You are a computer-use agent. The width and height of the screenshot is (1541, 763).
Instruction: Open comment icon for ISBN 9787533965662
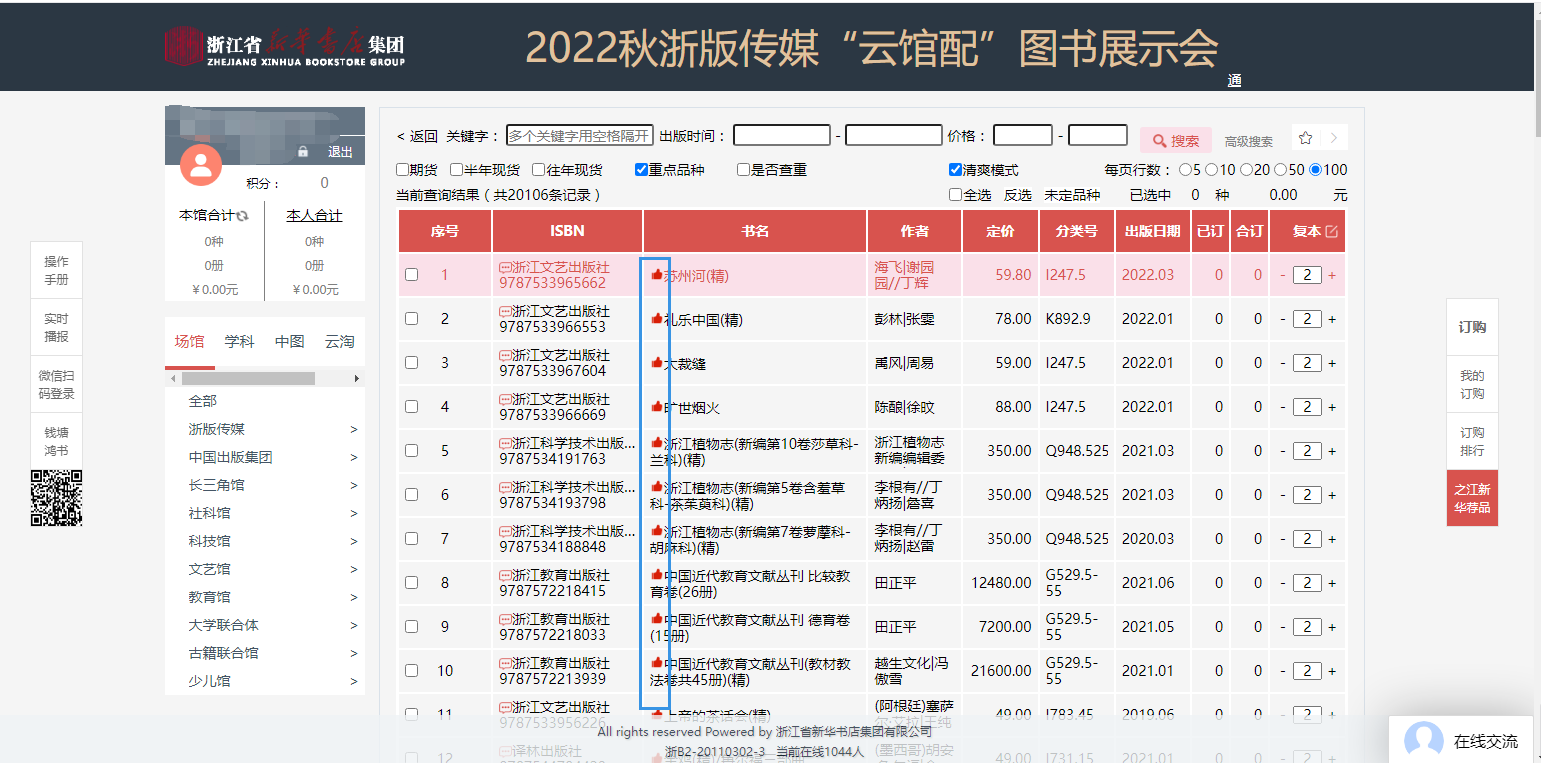(505, 267)
